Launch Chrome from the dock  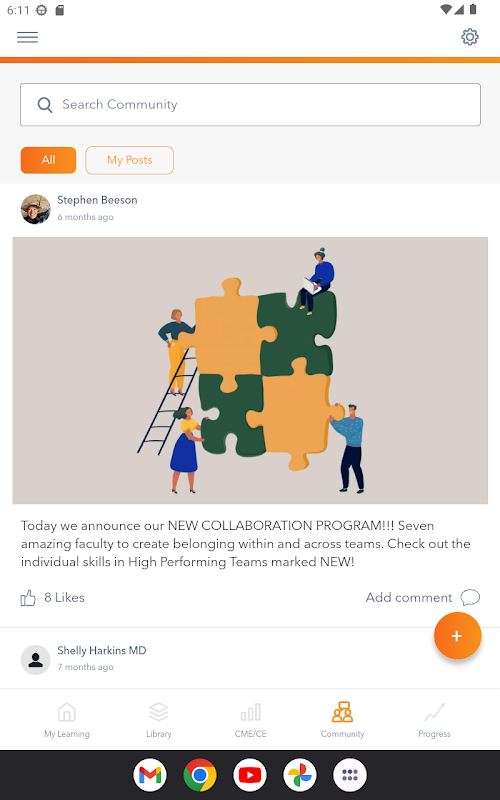click(x=200, y=775)
